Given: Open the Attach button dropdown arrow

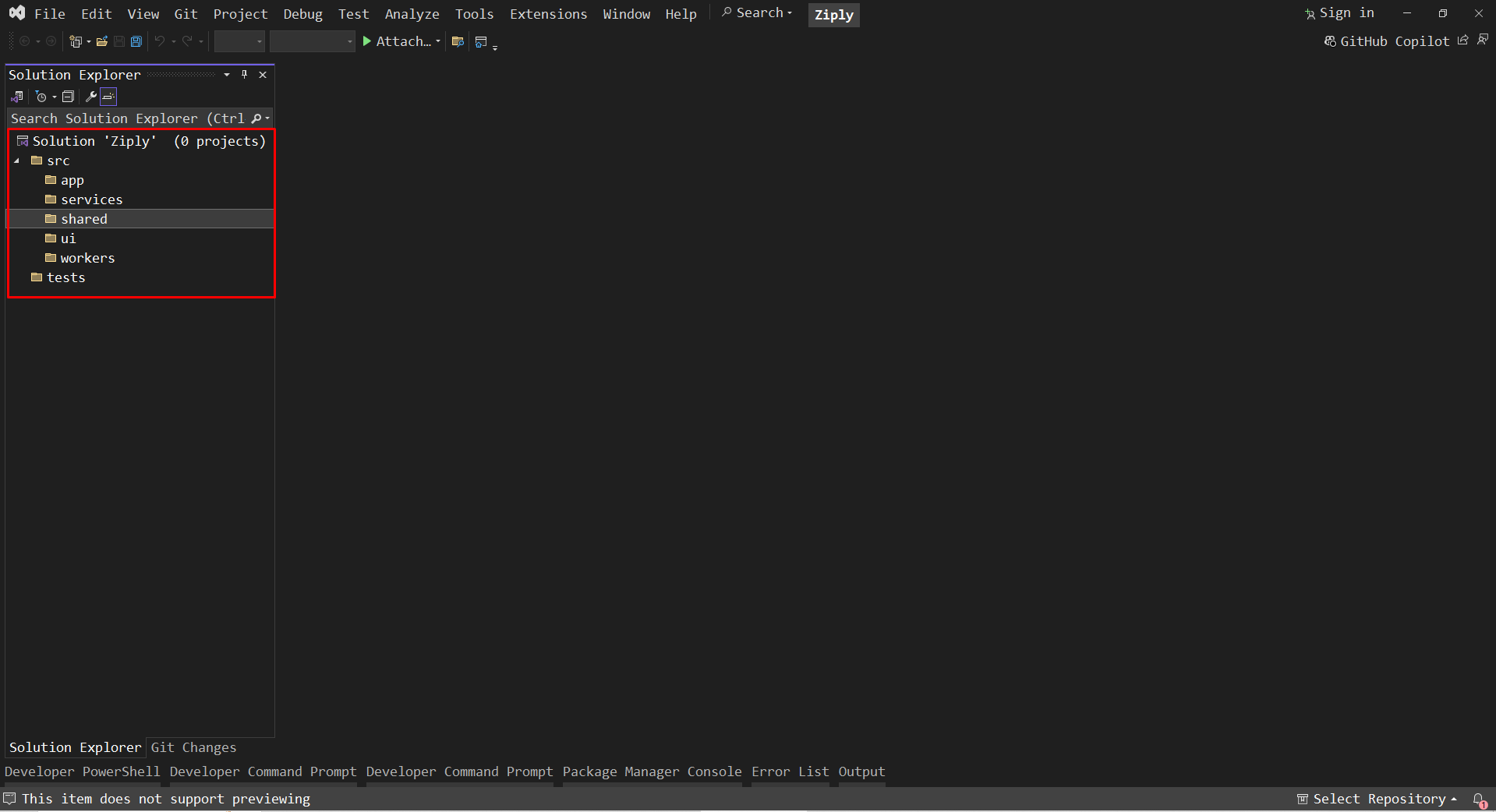Looking at the screenshot, I should pos(437,41).
